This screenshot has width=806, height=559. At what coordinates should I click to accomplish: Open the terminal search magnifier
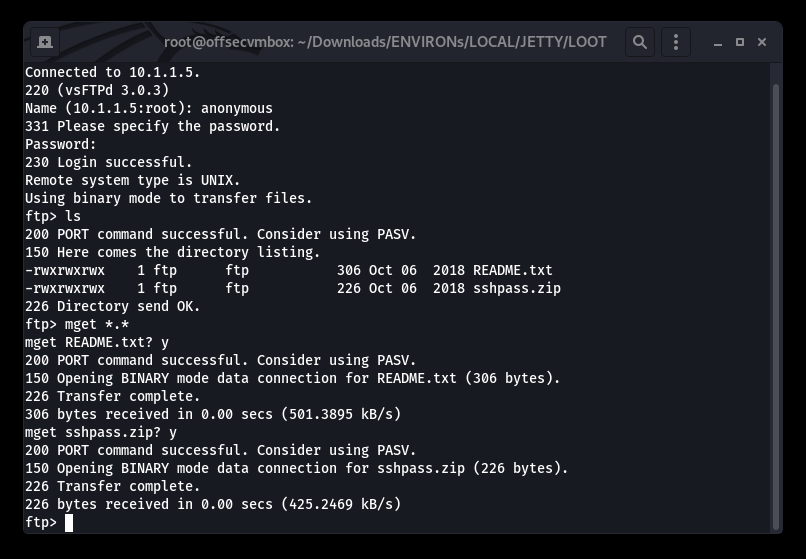[x=639, y=42]
